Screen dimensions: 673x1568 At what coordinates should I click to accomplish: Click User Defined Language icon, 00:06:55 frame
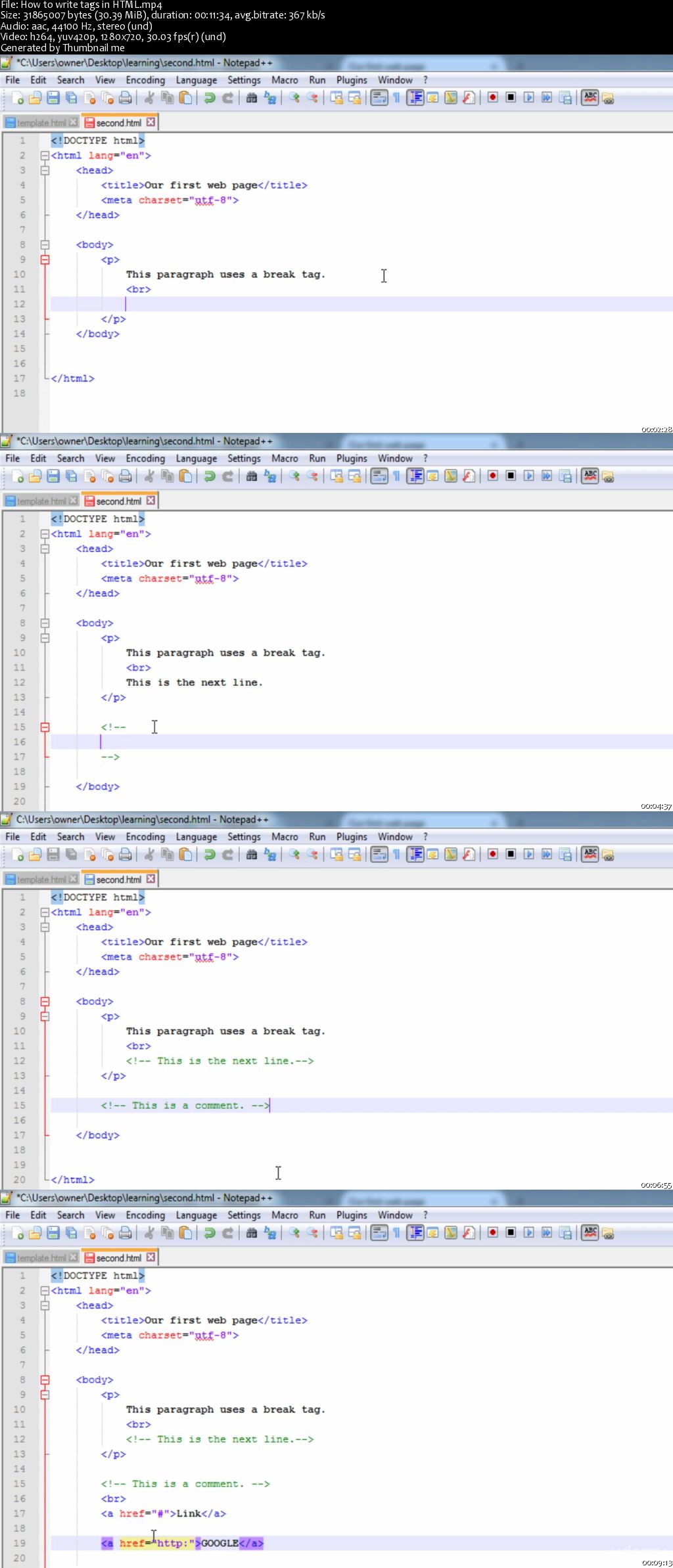point(432,855)
